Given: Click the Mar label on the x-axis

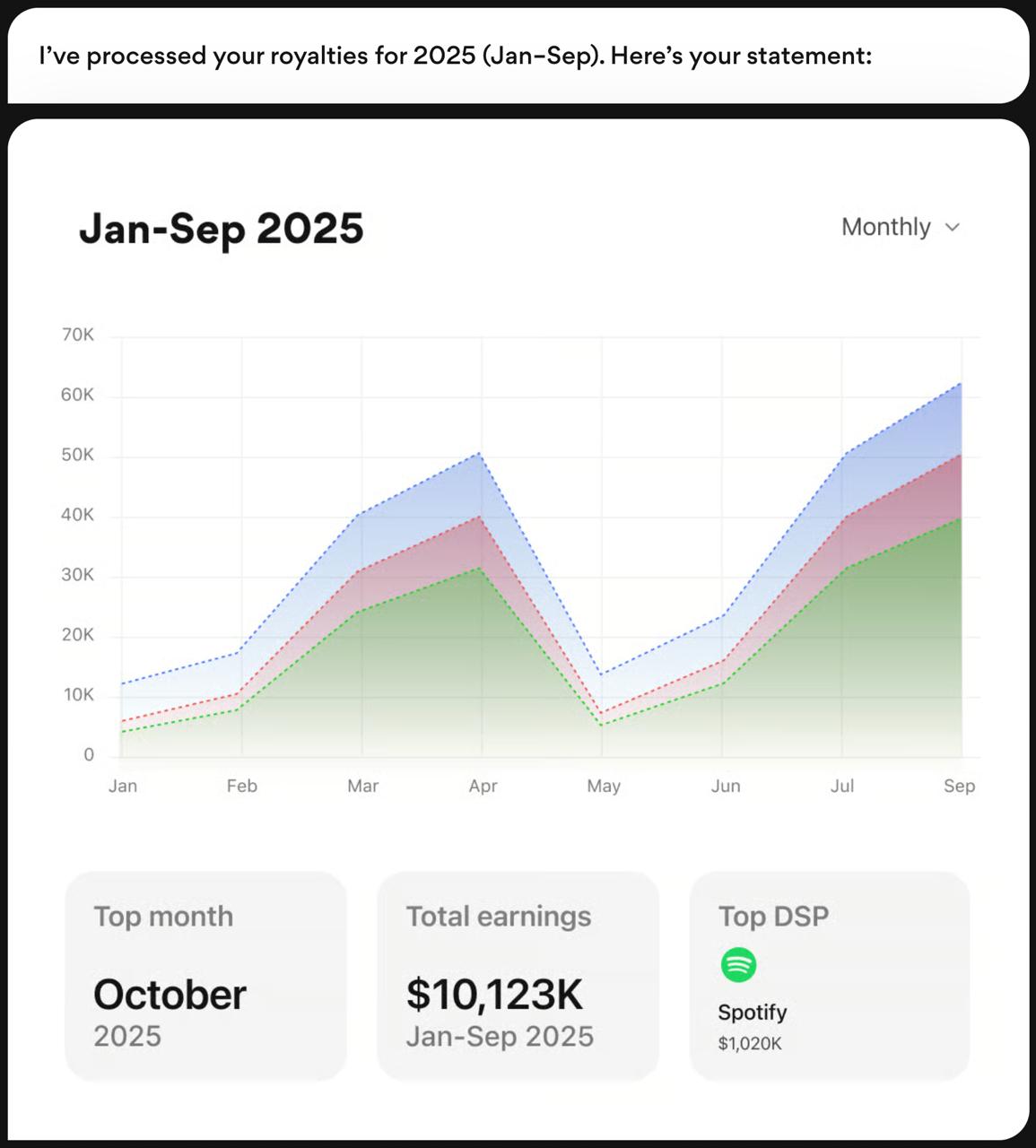Looking at the screenshot, I should click(x=362, y=786).
